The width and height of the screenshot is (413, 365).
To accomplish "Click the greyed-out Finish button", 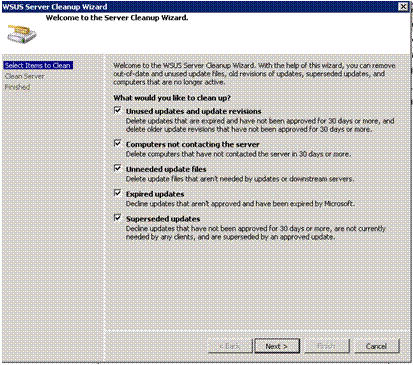I will click(327, 346).
